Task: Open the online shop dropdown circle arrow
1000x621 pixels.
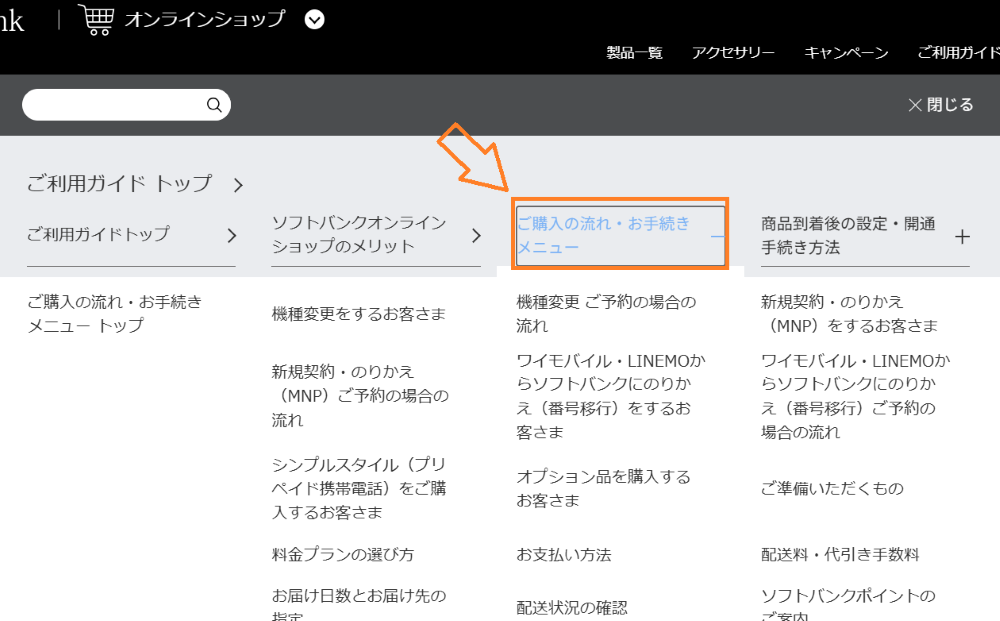Action: point(314,20)
